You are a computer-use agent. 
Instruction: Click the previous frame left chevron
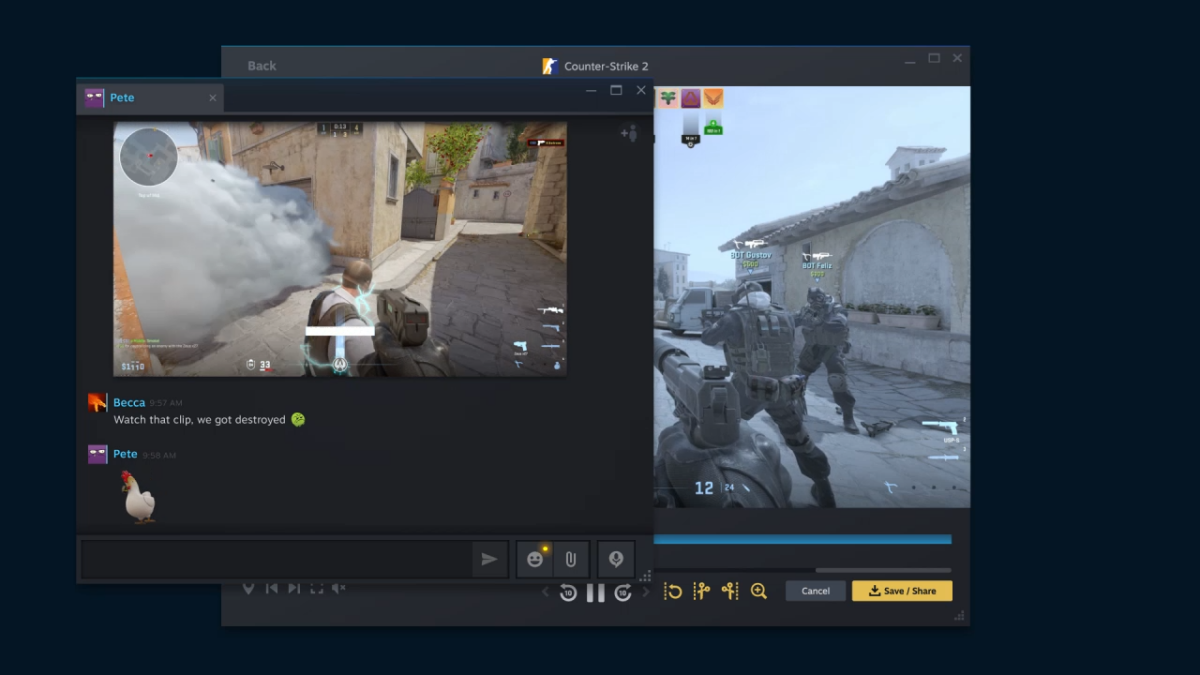[x=545, y=593]
